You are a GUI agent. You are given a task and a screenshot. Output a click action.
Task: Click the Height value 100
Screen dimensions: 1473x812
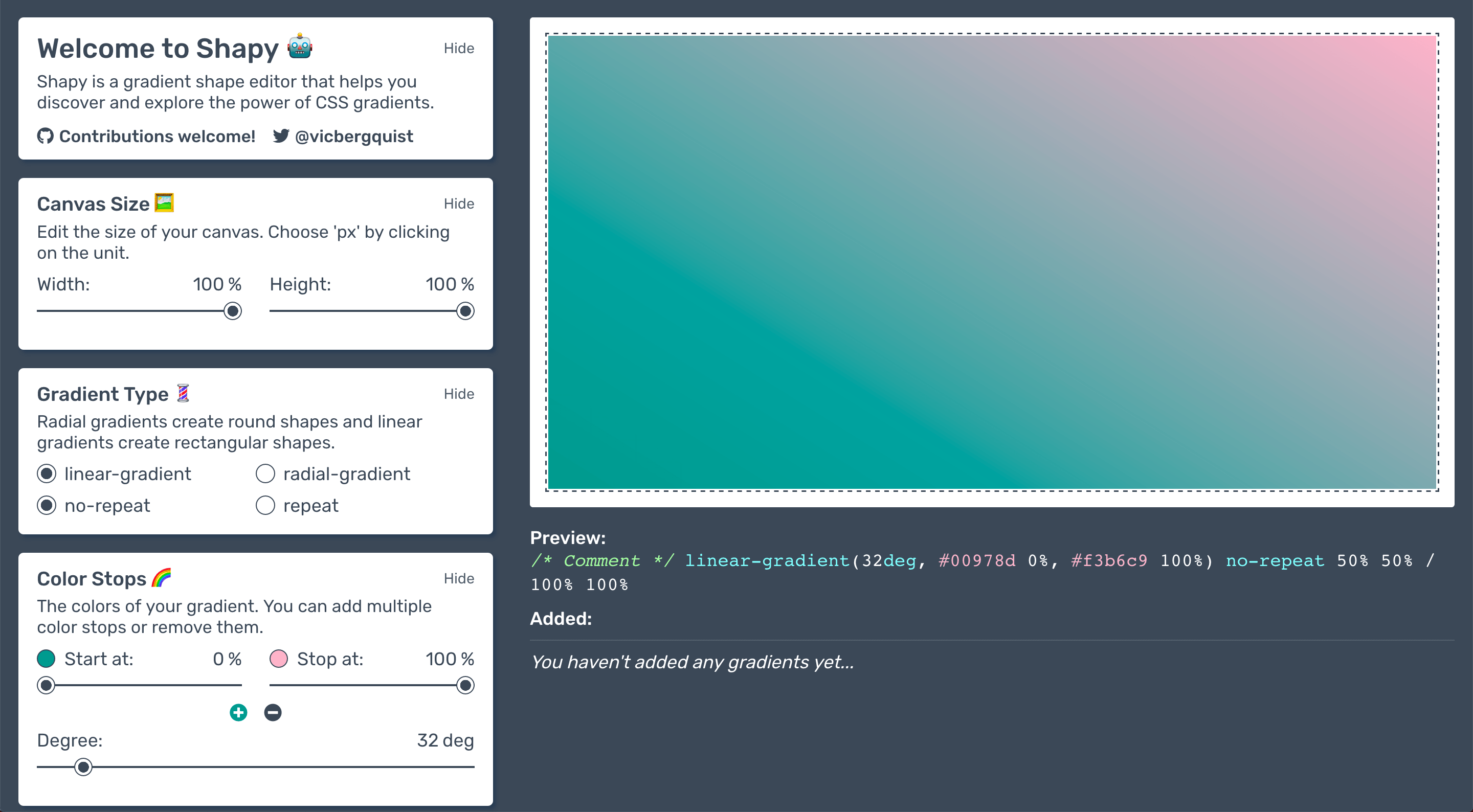click(x=441, y=284)
